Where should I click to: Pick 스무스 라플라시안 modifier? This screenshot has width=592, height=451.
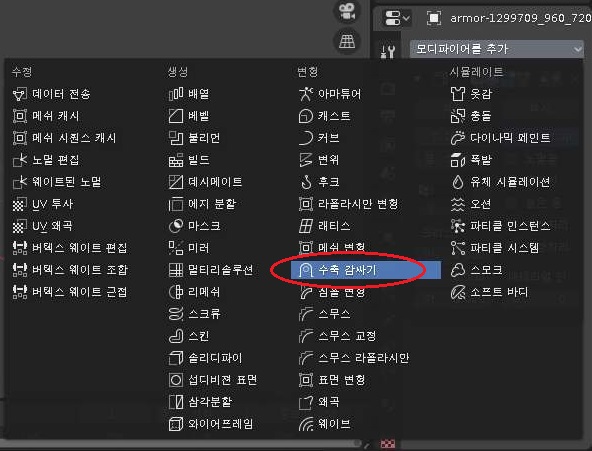click(x=354, y=358)
